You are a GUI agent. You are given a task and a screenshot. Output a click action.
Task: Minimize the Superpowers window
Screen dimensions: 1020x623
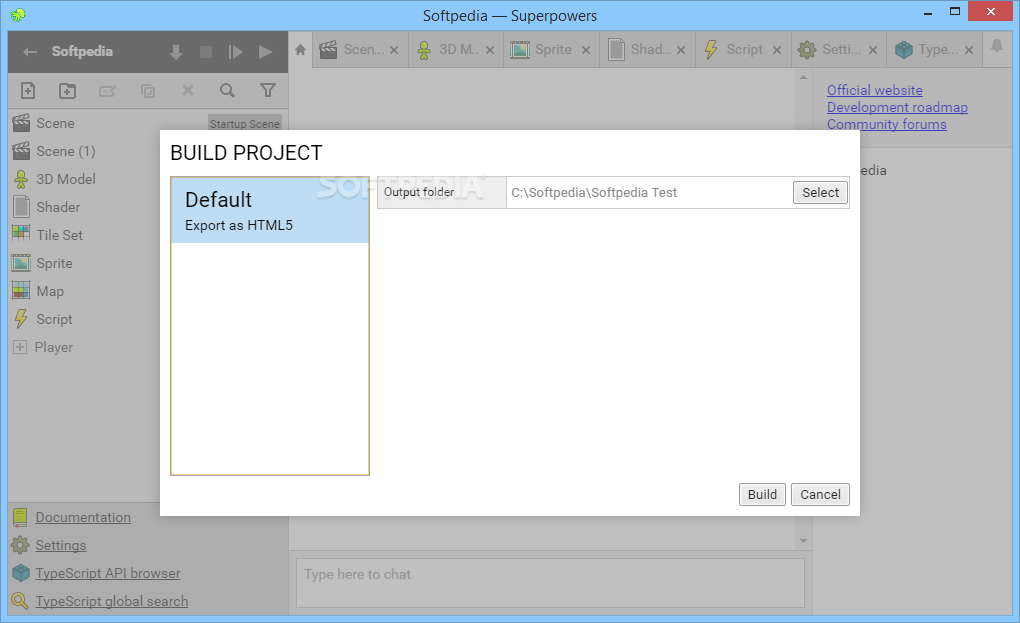coord(928,13)
